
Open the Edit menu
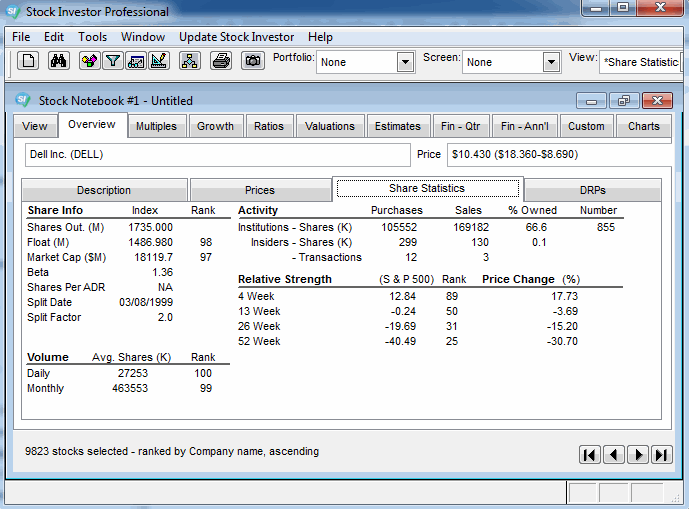[54, 37]
